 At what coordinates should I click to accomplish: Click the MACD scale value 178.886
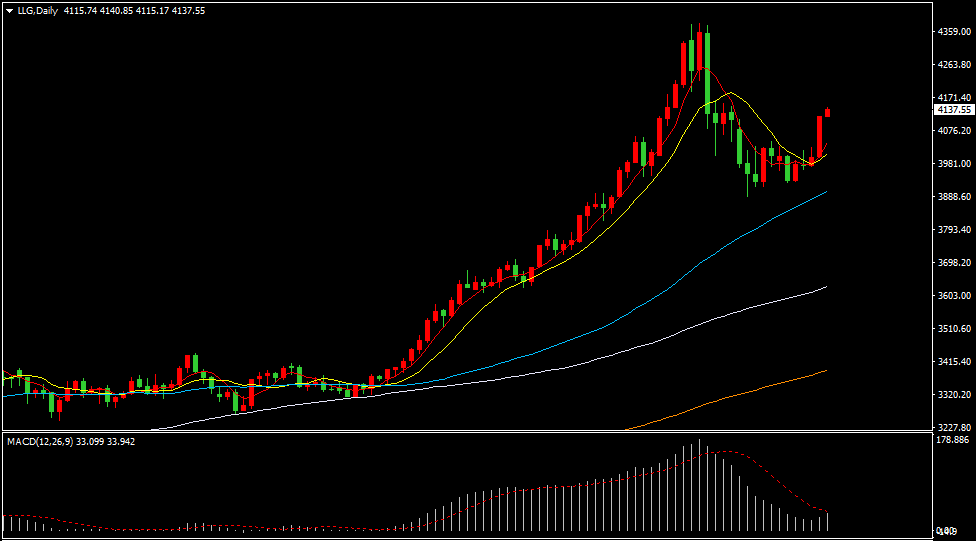(x=953, y=440)
